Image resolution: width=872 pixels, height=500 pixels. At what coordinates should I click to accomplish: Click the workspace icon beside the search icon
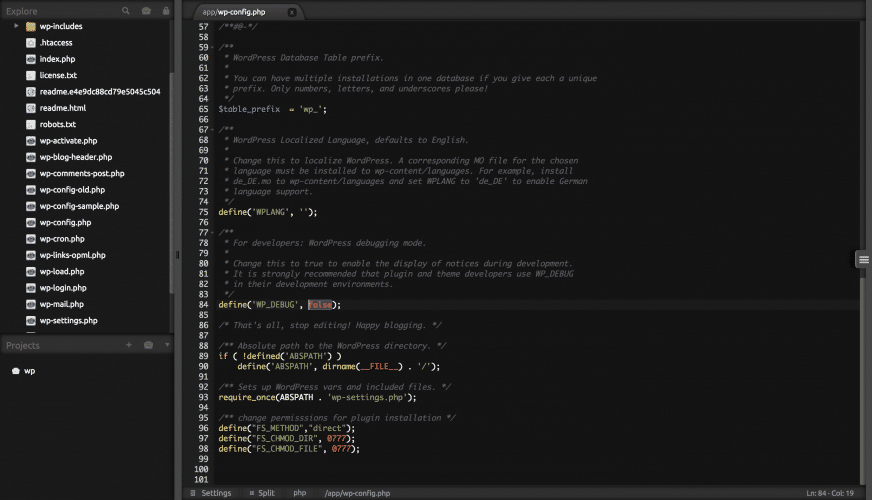[x=145, y=11]
